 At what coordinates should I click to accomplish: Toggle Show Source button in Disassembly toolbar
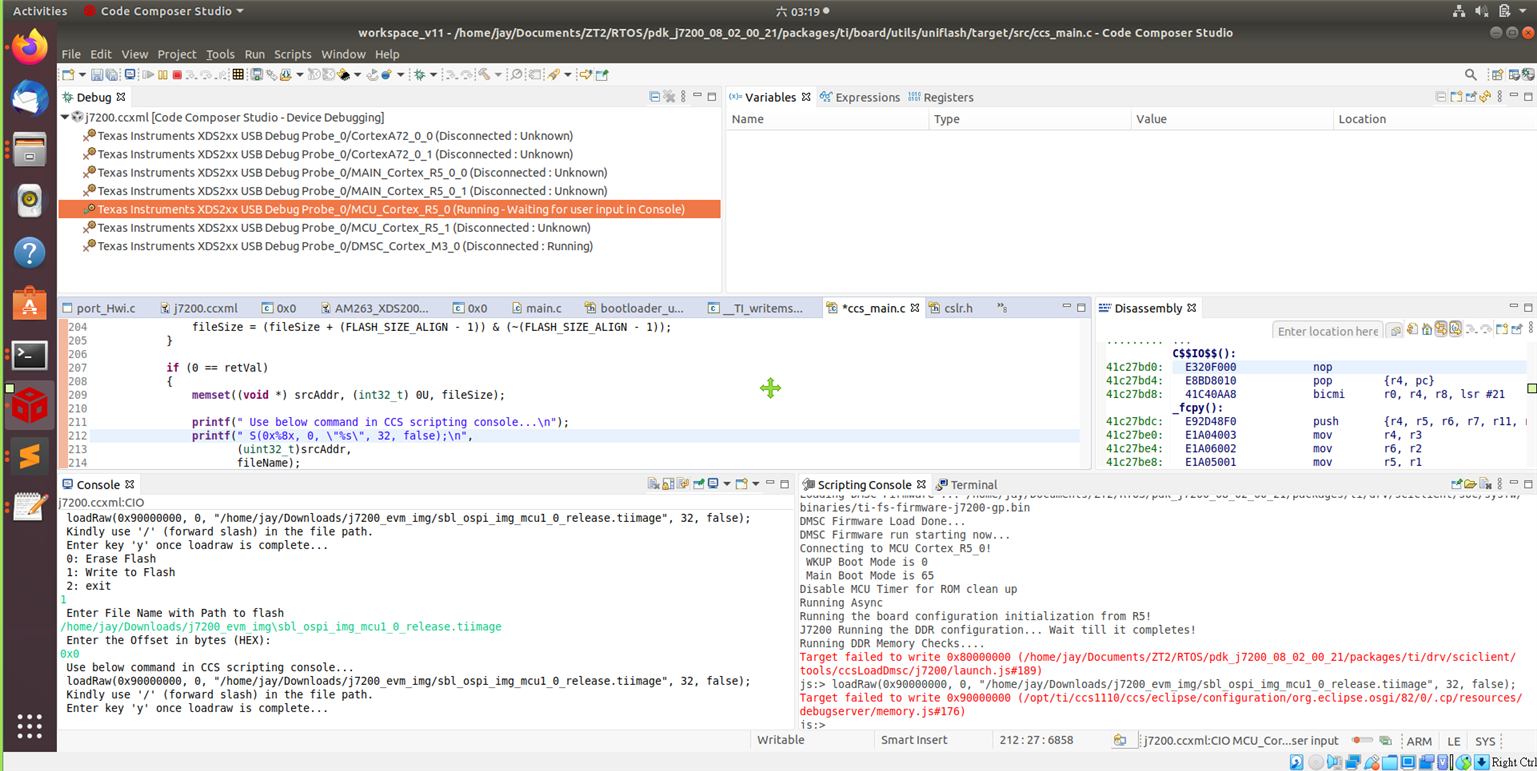(x=1456, y=330)
